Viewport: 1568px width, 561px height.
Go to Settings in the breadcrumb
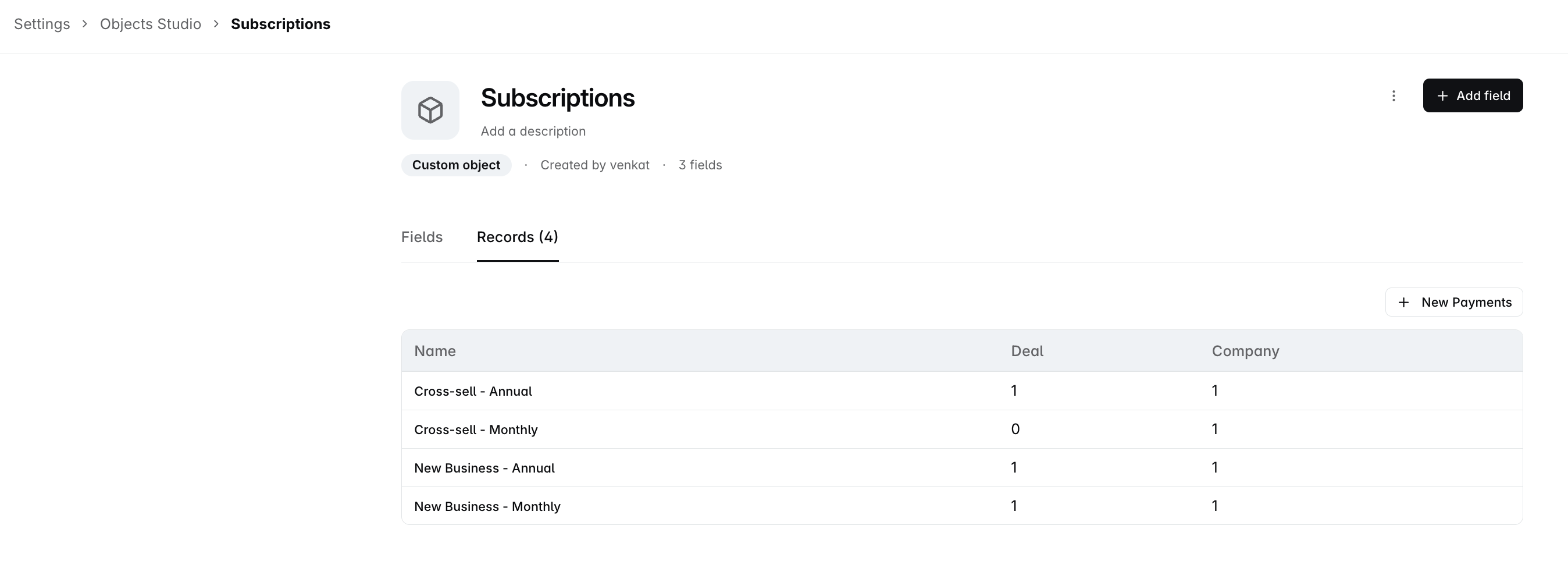[x=42, y=24]
